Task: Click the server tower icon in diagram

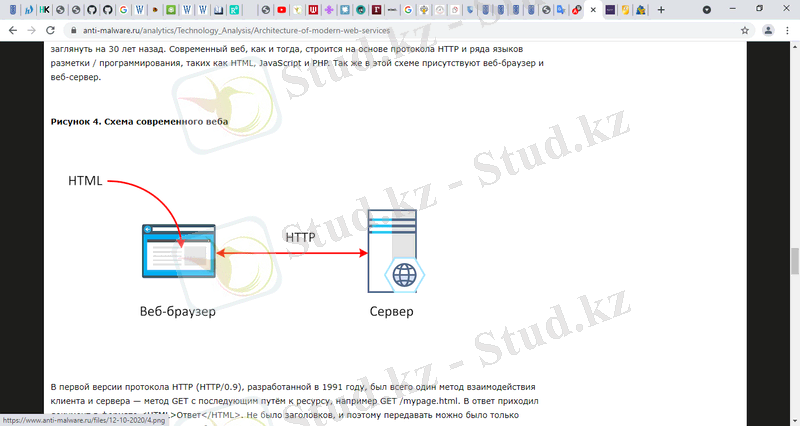Action: pyautogui.click(x=396, y=251)
